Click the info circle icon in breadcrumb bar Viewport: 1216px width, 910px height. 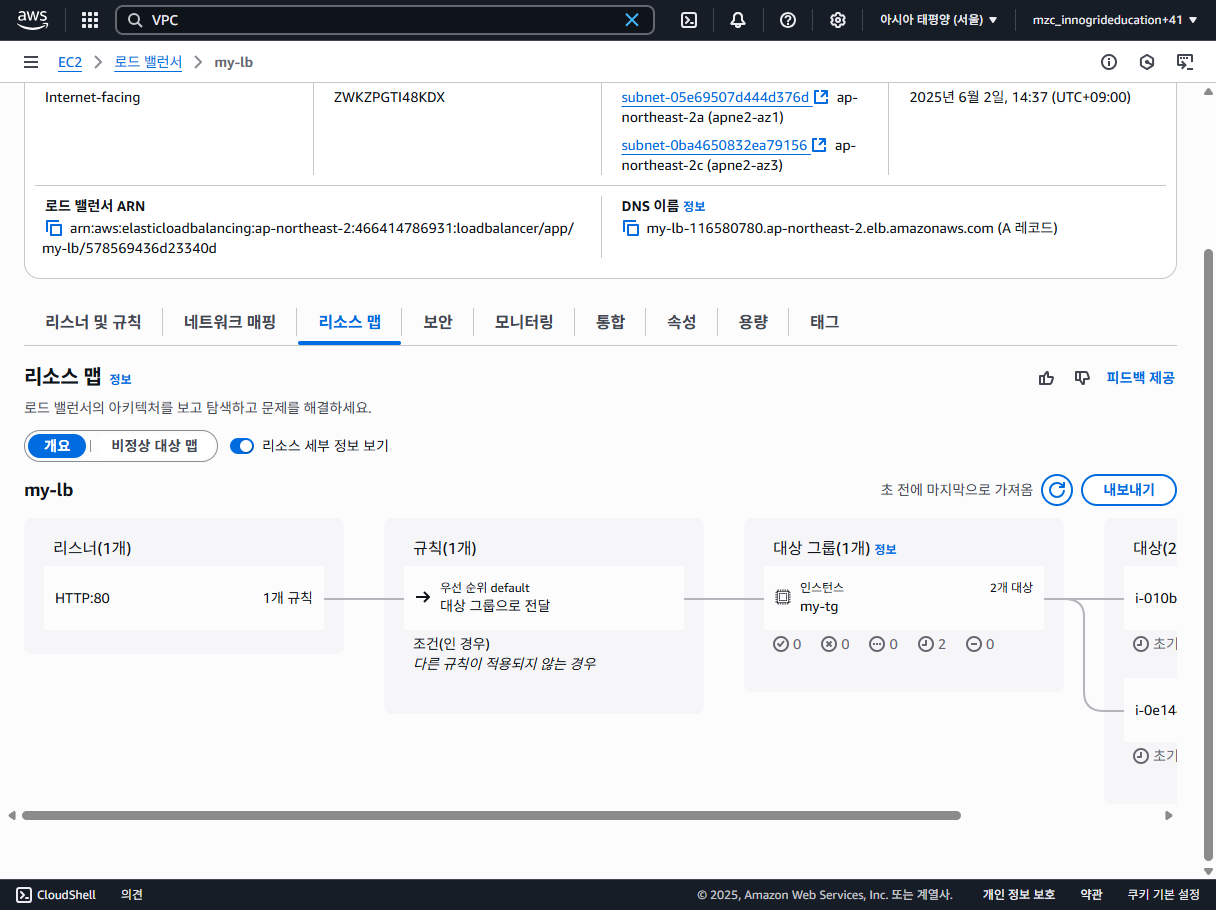[x=1109, y=62]
